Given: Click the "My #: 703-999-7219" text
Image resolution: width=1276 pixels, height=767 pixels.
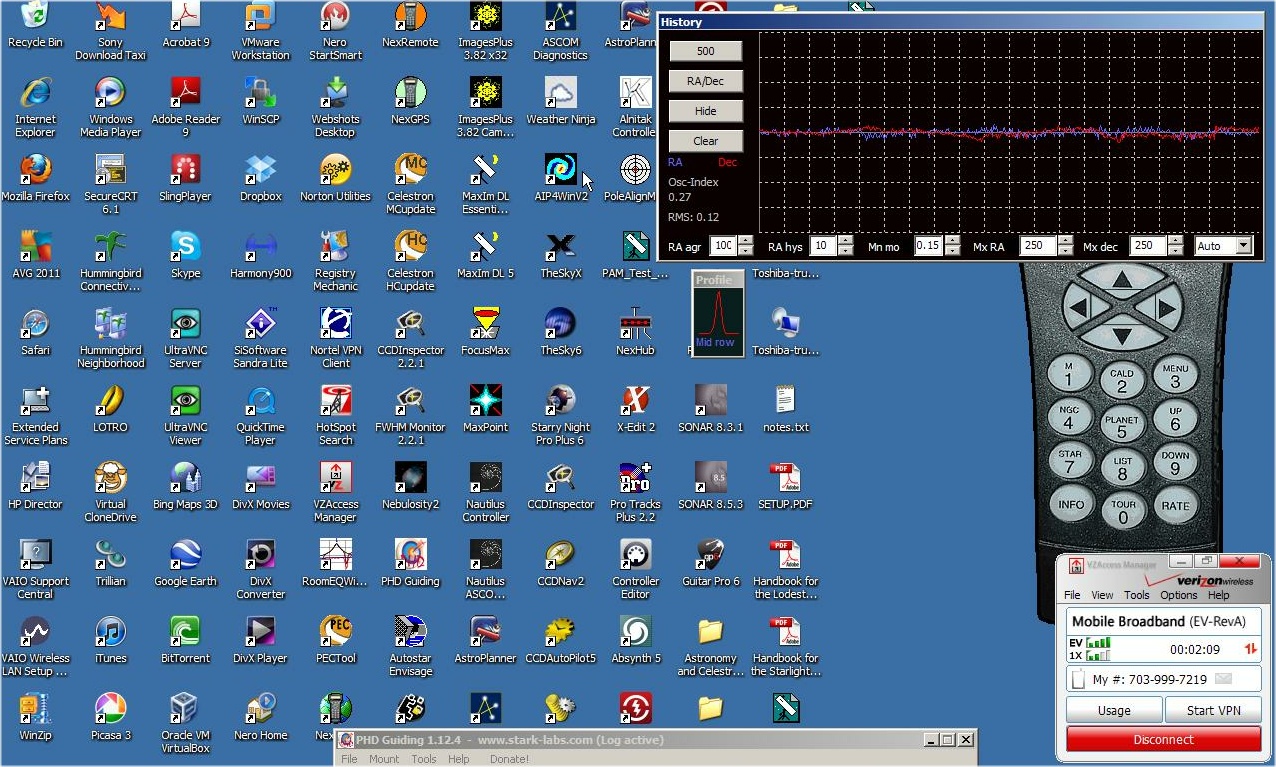Looking at the screenshot, I should (1149, 679).
